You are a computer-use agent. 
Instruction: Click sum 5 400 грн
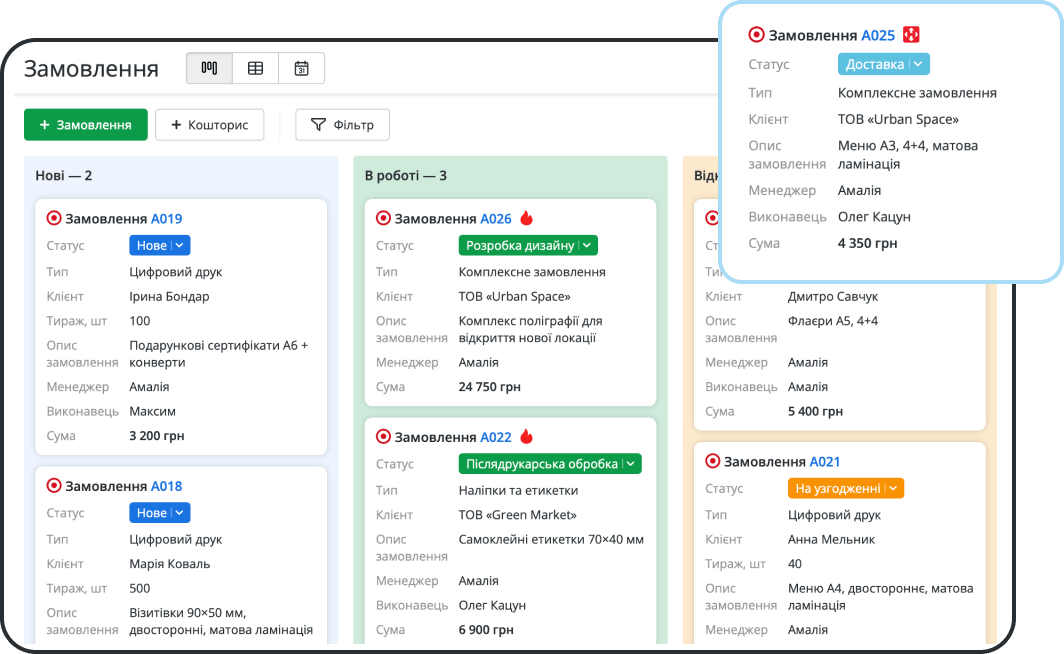point(815,411)
